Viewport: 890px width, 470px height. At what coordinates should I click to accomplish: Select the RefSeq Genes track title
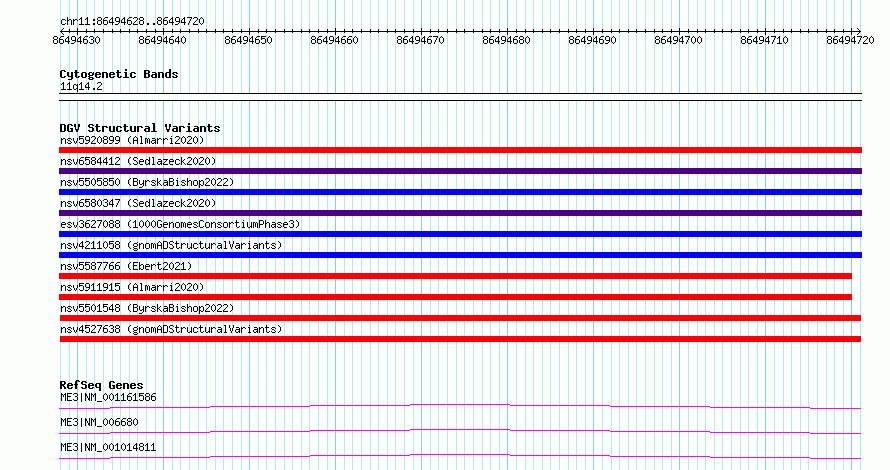point(101,385)
